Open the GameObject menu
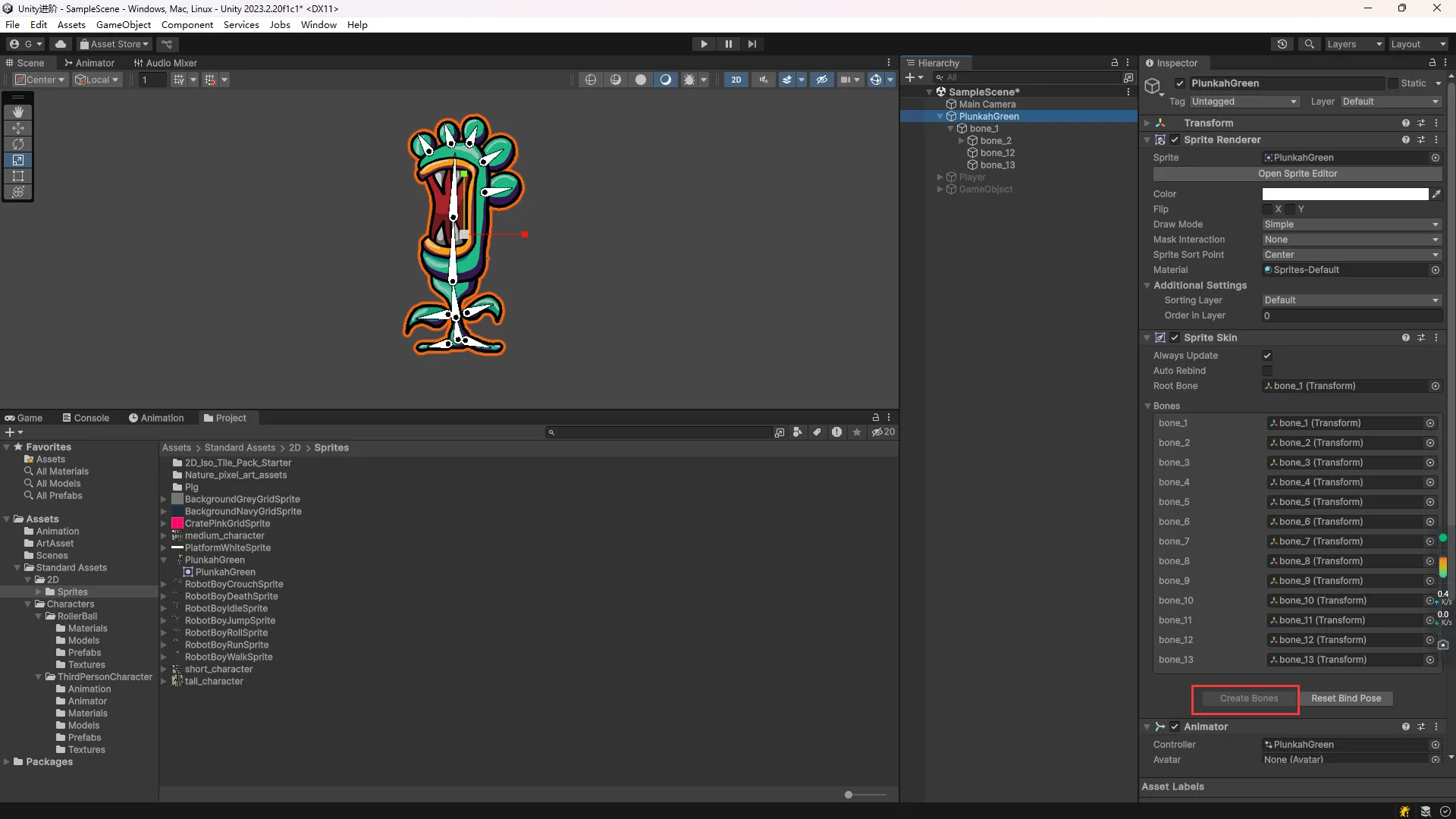 tap(123, 24)
